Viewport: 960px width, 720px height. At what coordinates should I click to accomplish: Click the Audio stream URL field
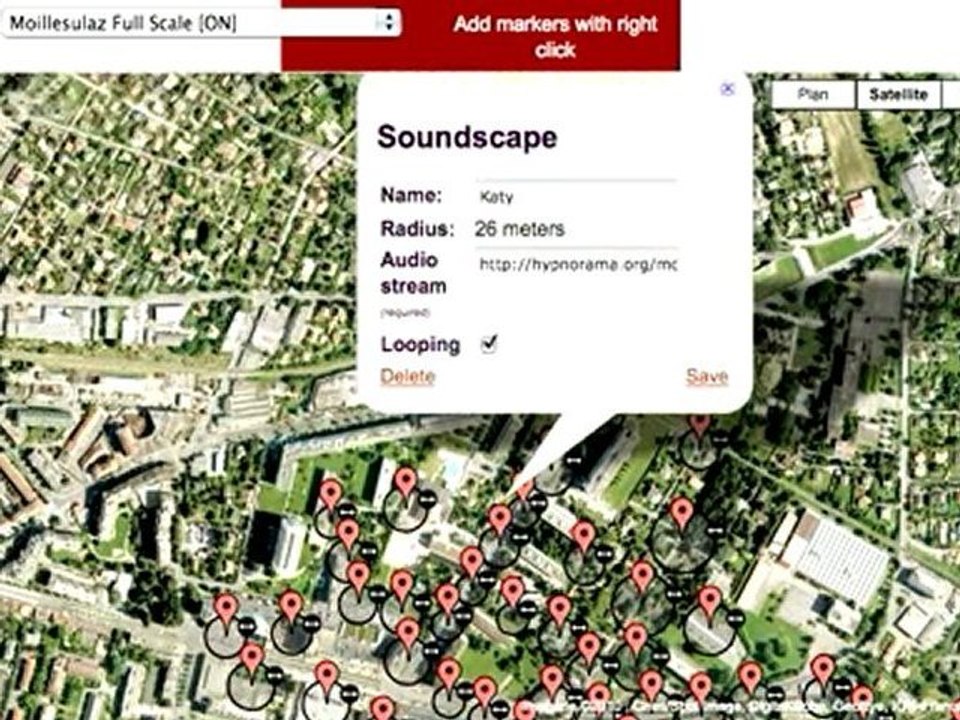click(576, 264)
